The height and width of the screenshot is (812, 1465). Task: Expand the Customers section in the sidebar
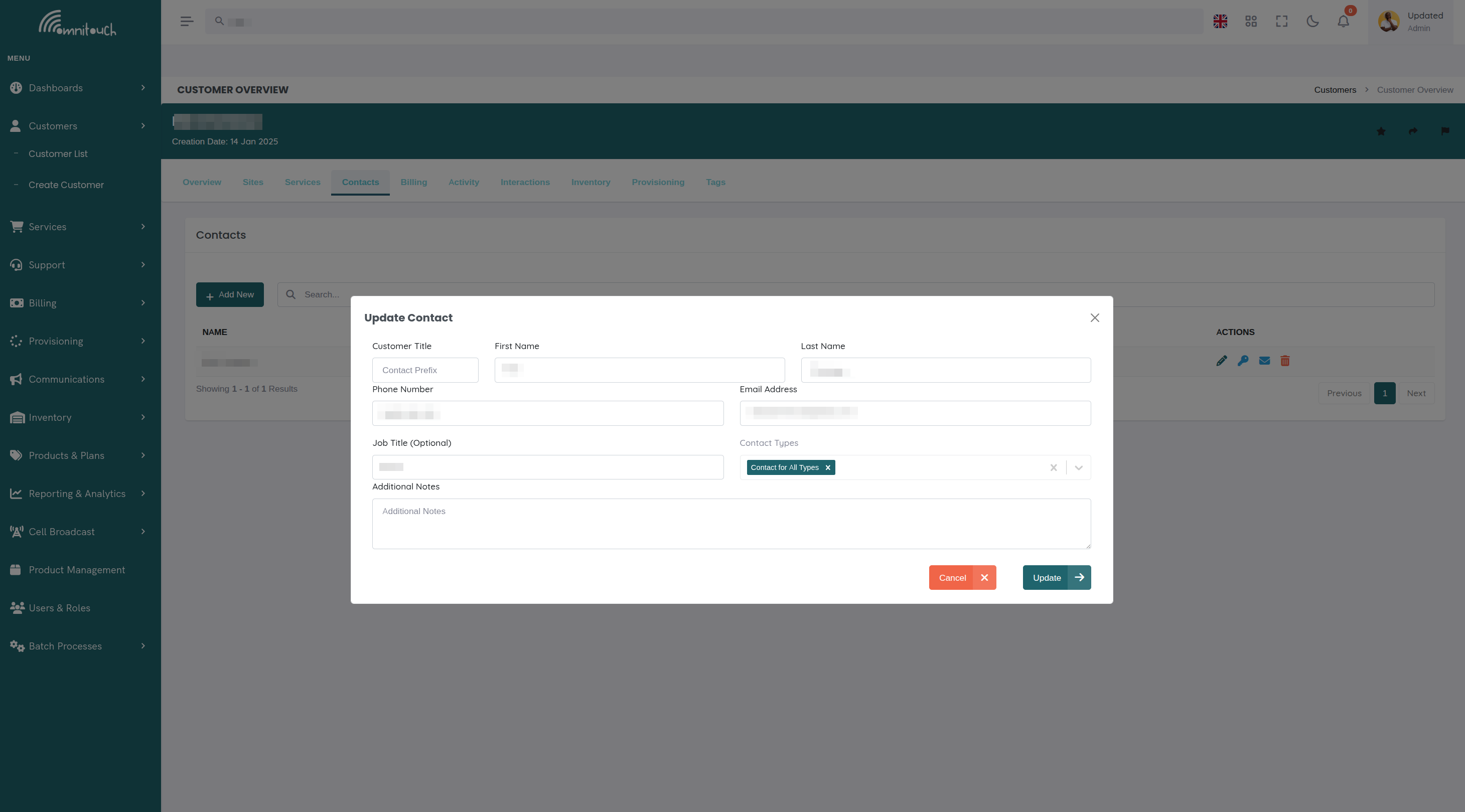click(x=143, y=126)
